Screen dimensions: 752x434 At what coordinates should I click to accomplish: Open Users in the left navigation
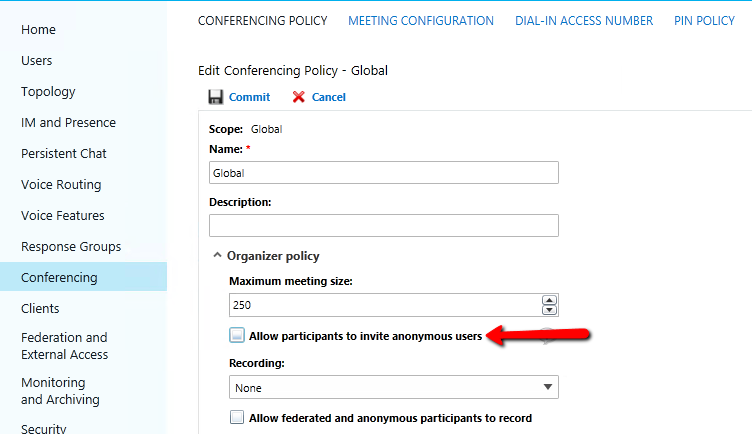click(36, 60)
